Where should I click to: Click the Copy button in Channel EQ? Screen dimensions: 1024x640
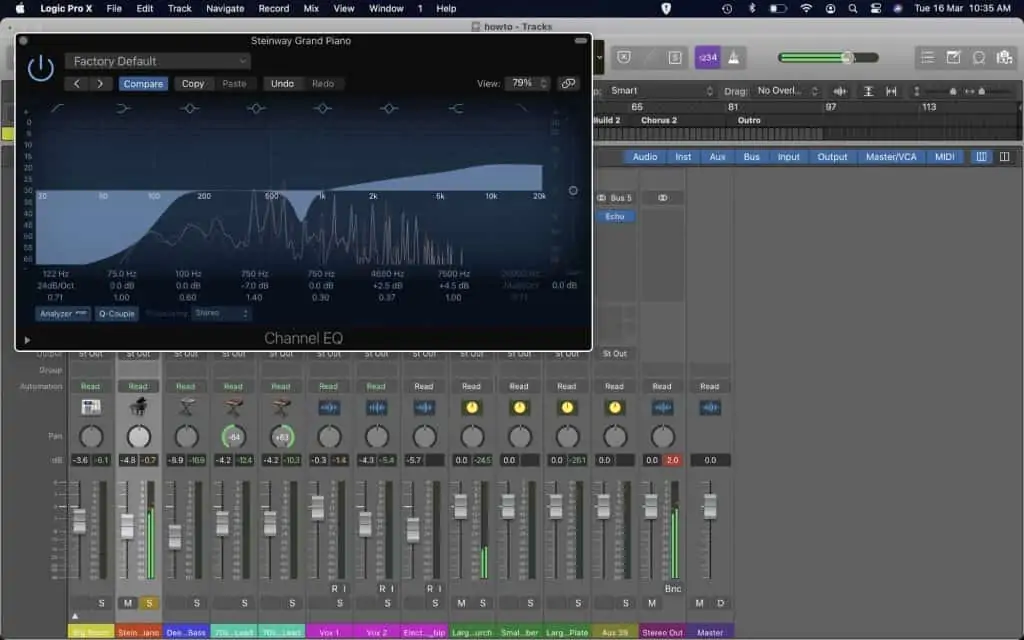pos(193,84)
